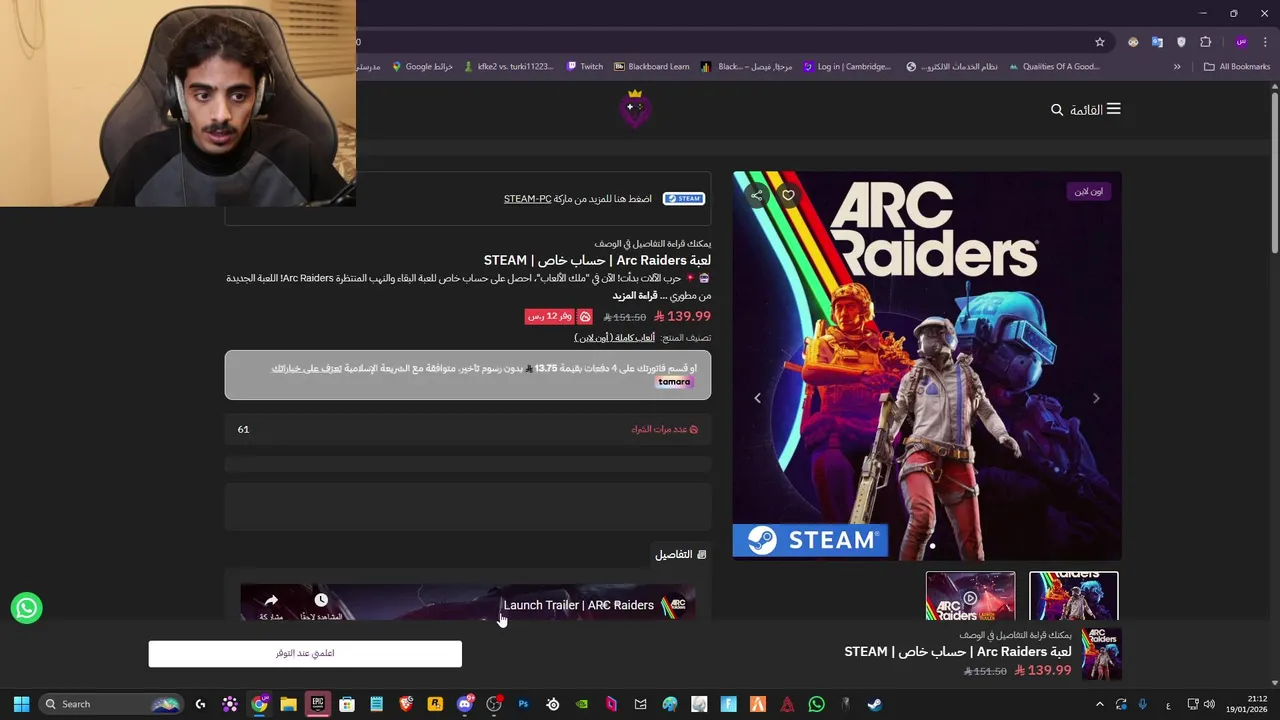The width and height of the screenshot is (1280, 720).
Task: Open Chrome extensions puzzle icon
Action: pos(1205,42)
